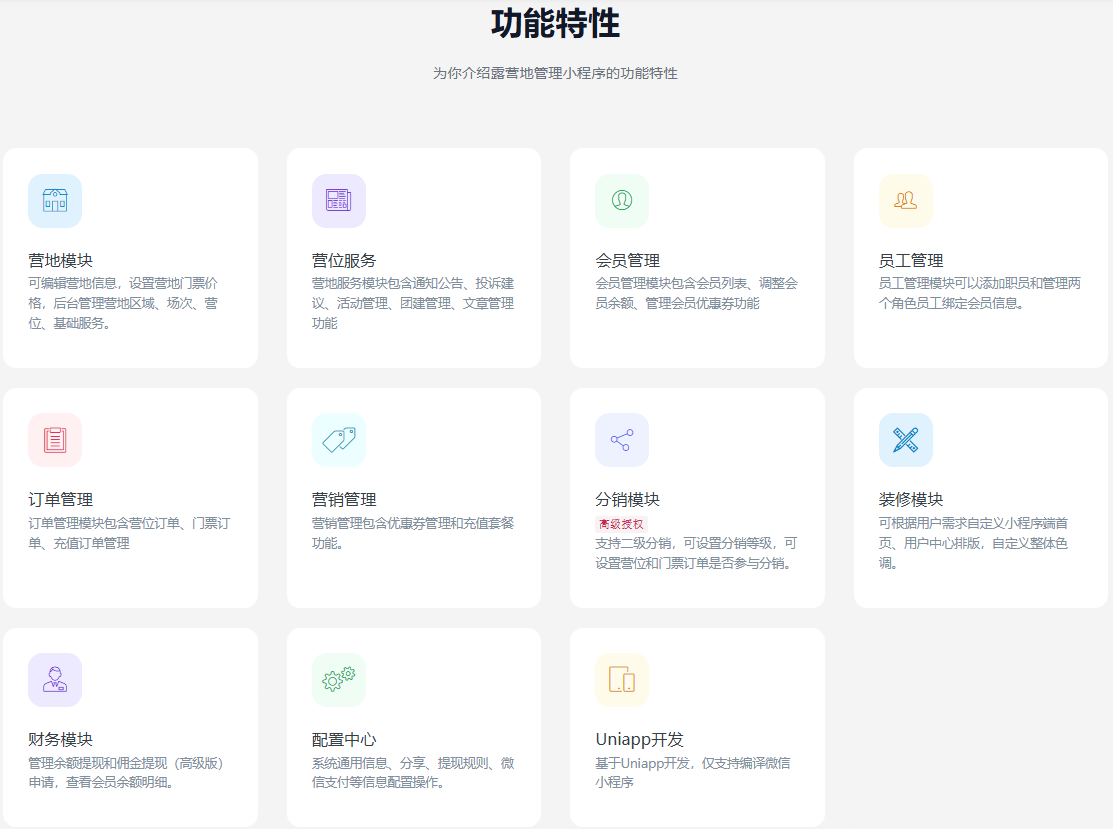The height and width of the screenshot is (829, 1113).
Task: Click the 会员管理 user avatar icon
Action: [x=622, y=201]
